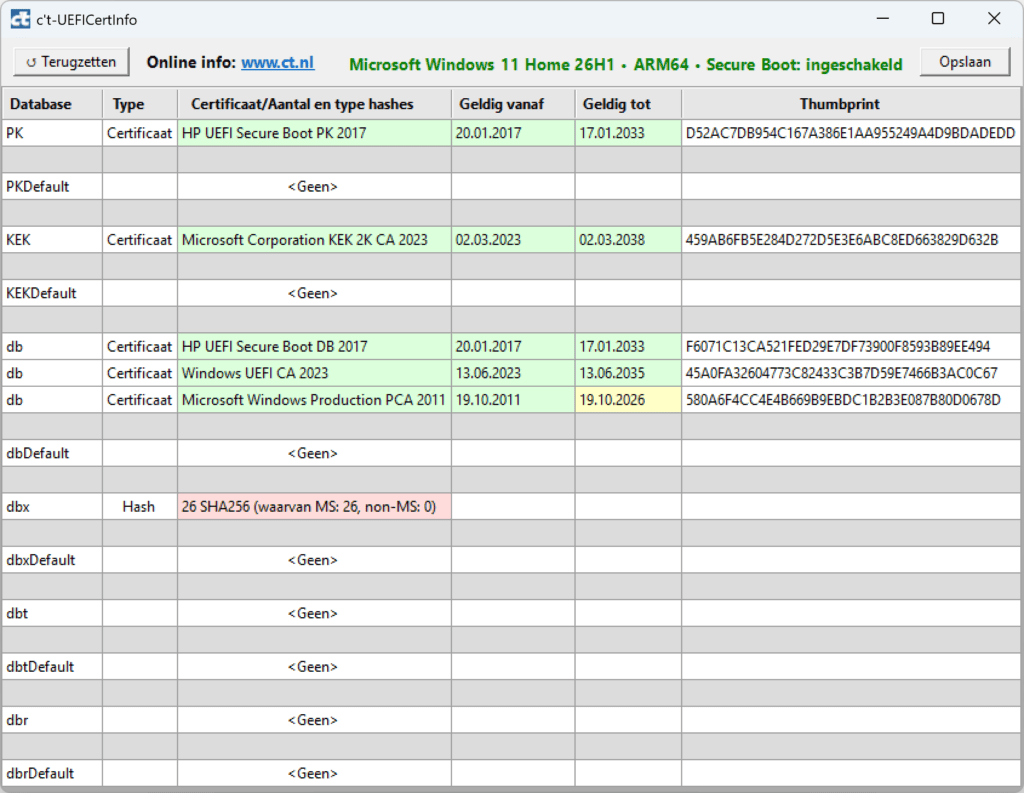Click the thumbprint 580A6F4CC4E4... cell

pyautogui.click(x=851, y=400)
